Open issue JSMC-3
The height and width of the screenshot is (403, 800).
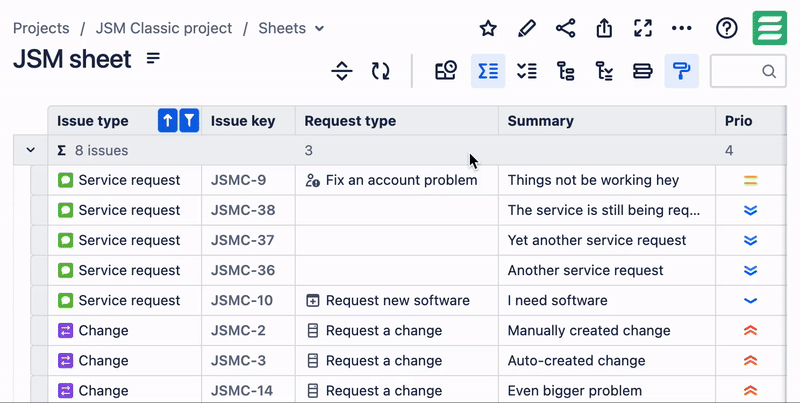238,361
